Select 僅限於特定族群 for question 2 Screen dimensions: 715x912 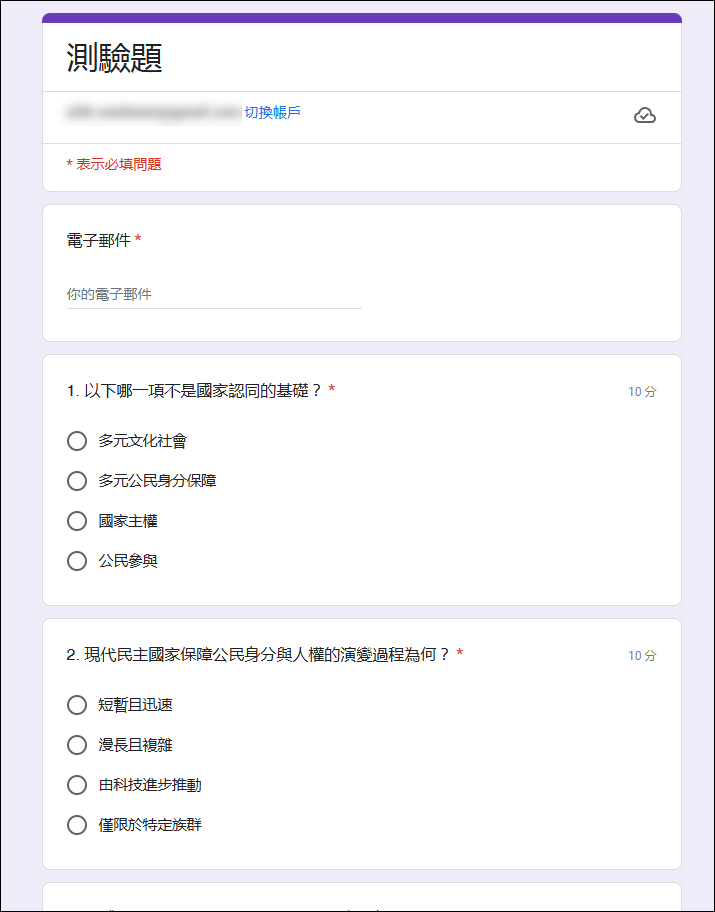pyautogui.click(x=77, y=825)
